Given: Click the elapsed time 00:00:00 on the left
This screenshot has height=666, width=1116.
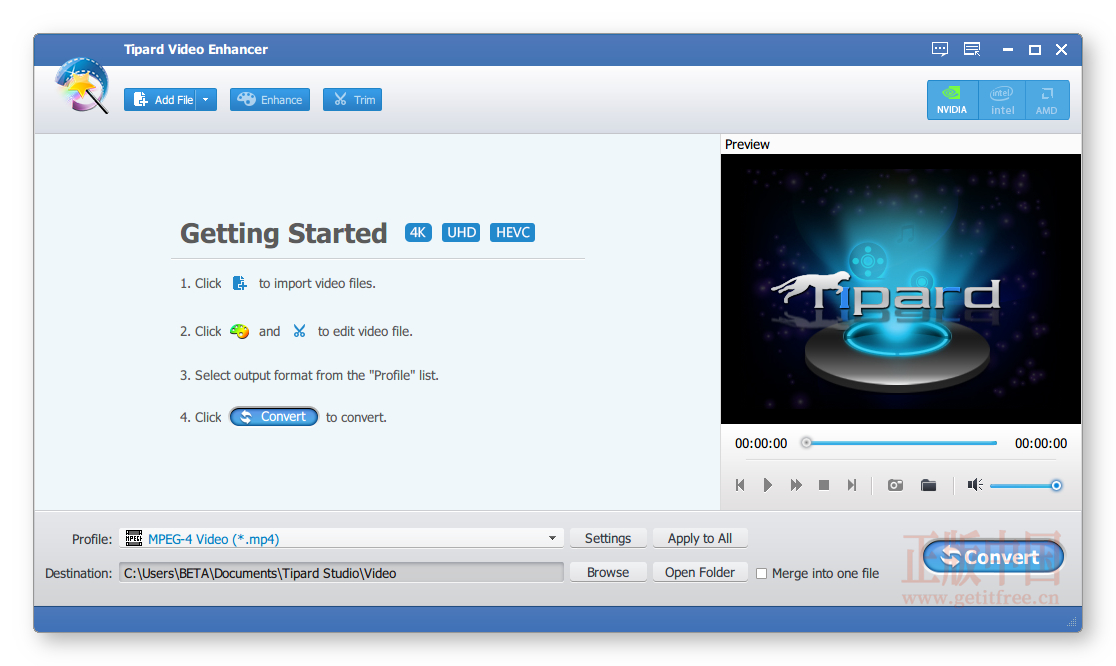Looking at the screenshot, I should pyautogui.click(x=761, y=443).
